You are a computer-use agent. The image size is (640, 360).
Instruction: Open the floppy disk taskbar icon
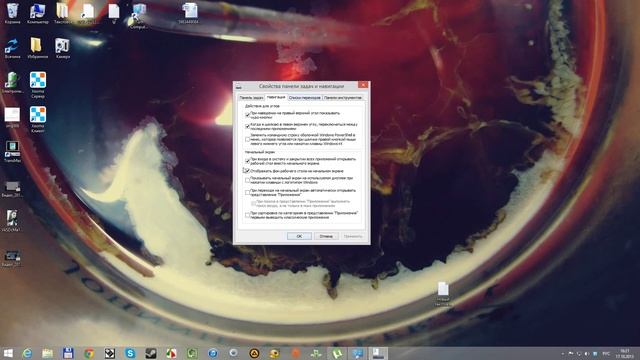pos(68,353)
